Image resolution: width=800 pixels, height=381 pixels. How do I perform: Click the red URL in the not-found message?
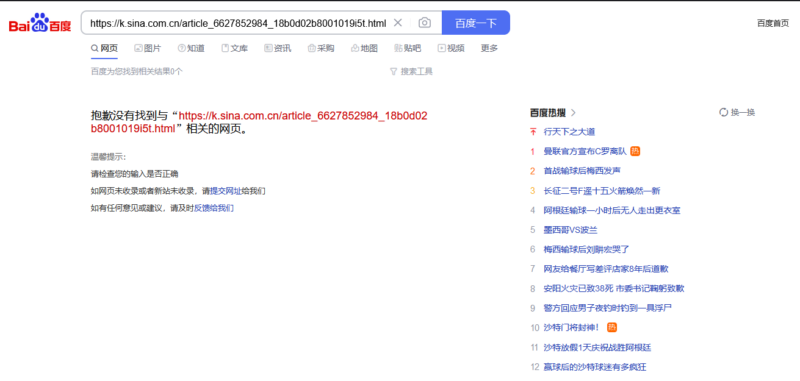(x=259, y=122)
